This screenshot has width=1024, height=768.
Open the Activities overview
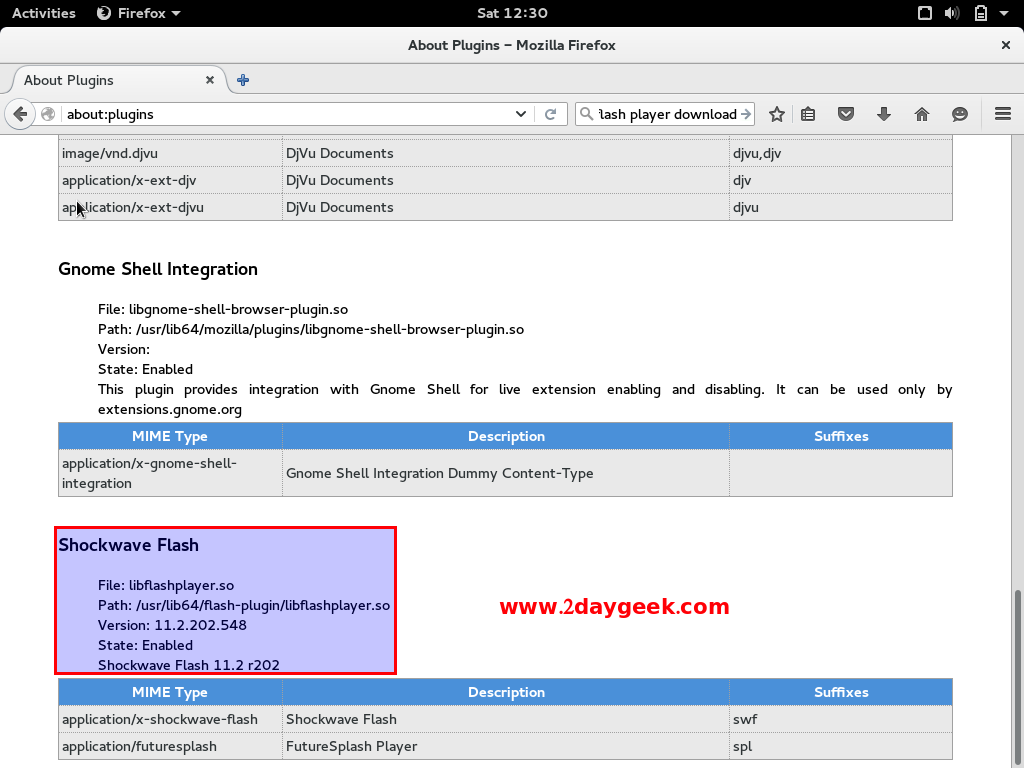(44, 13)
